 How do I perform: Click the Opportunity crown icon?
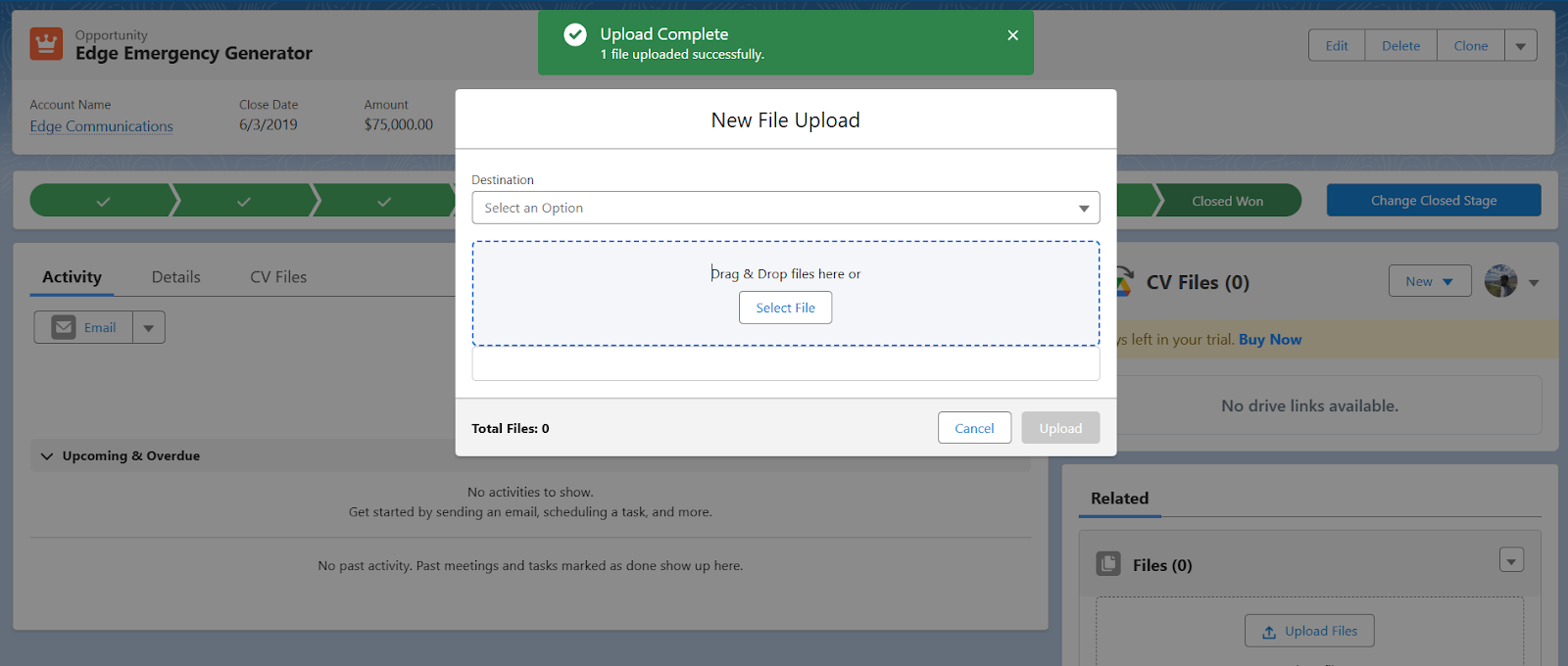tap(46, 44)
